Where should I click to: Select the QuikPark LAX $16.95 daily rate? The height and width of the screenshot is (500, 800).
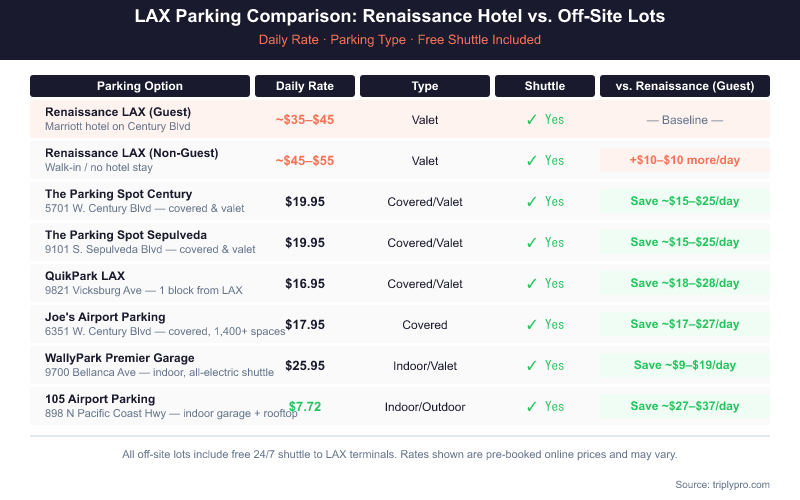(x=305, y=284)
